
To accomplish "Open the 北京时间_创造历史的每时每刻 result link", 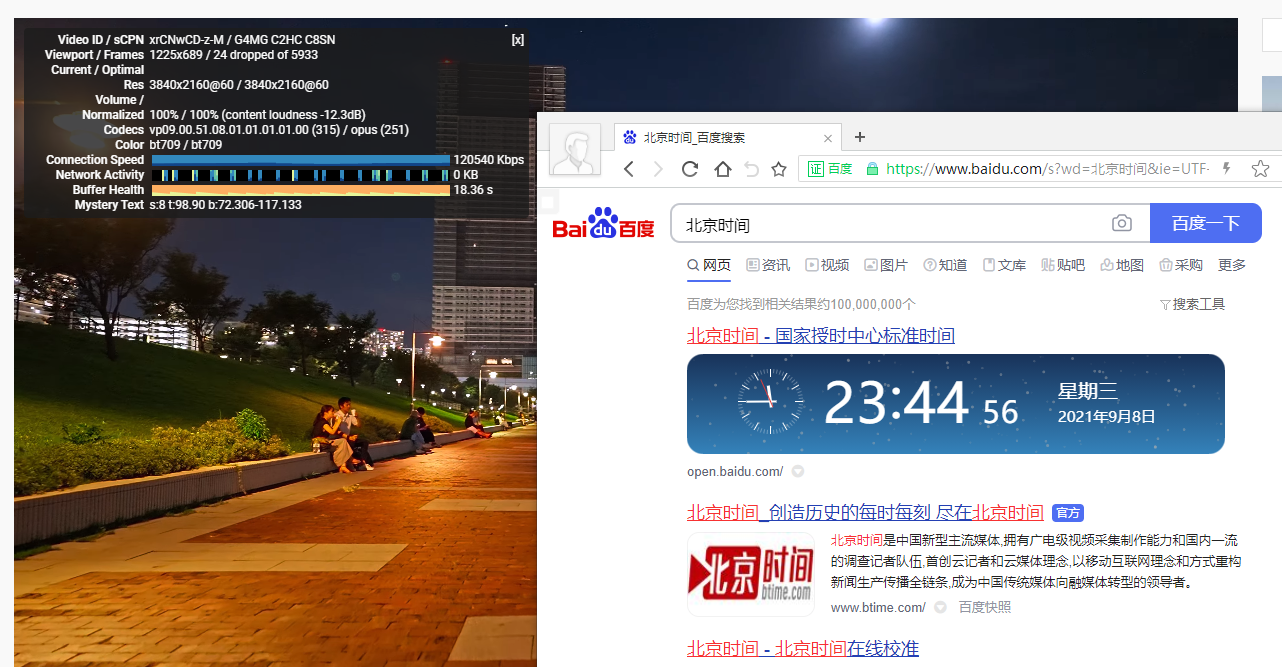I will click(865, 513).
